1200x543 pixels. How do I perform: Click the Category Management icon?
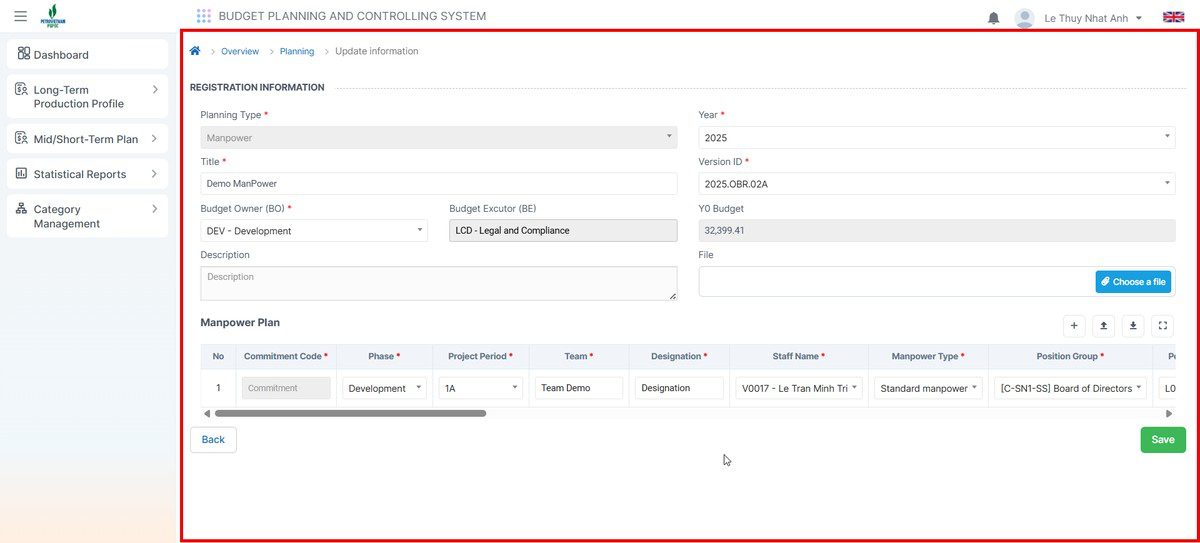pos(22,209)
